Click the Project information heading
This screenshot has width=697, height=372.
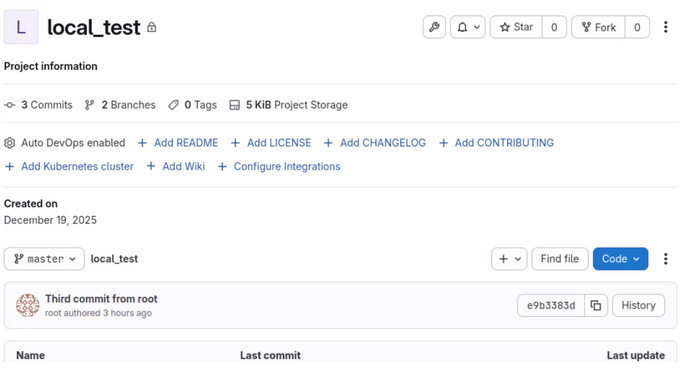(51, 66)
